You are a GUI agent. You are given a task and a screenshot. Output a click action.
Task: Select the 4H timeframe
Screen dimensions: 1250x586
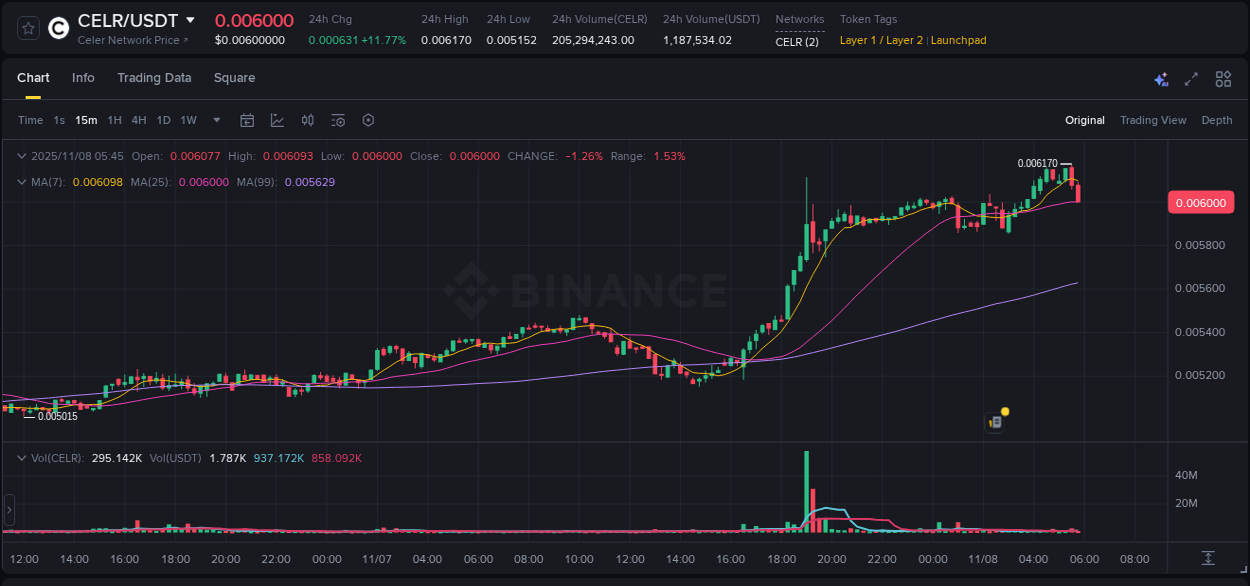tap(139, 120)
